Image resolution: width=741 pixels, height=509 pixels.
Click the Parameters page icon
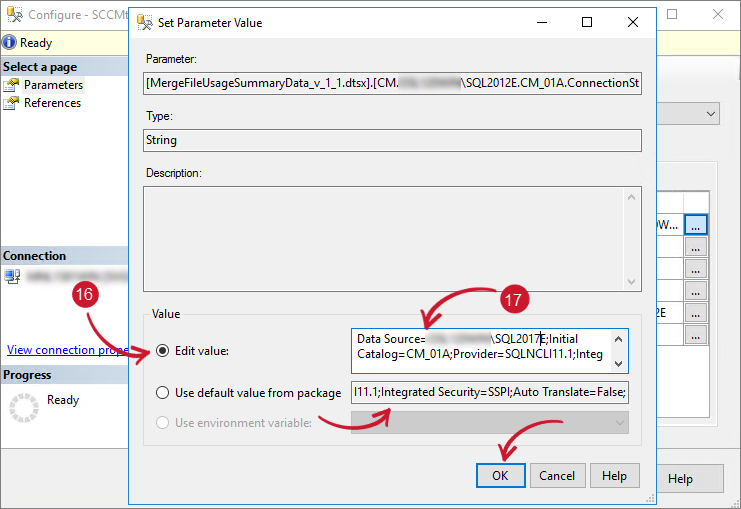[11, 85]
